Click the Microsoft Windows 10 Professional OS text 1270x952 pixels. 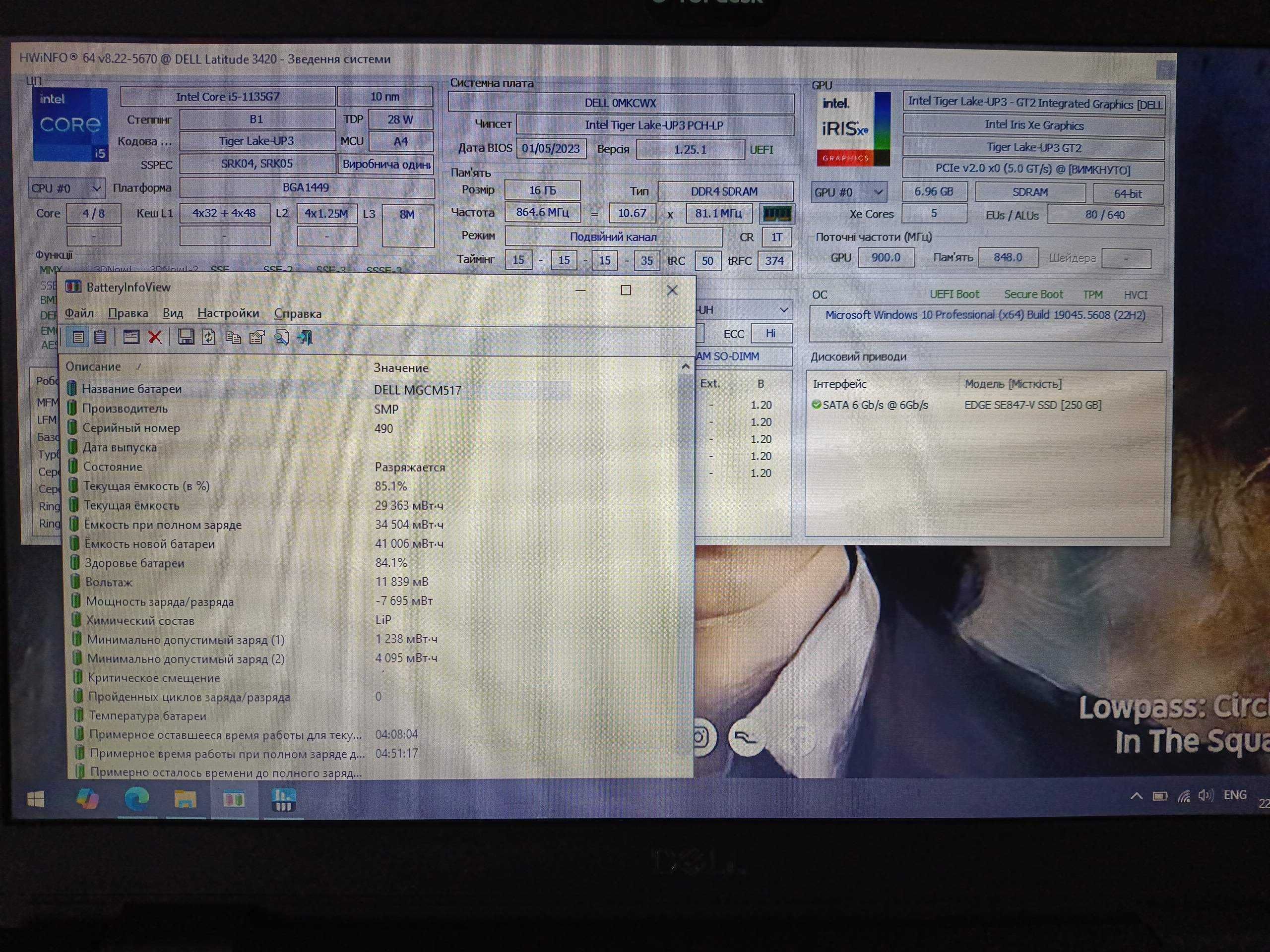[x=985, y=315]
